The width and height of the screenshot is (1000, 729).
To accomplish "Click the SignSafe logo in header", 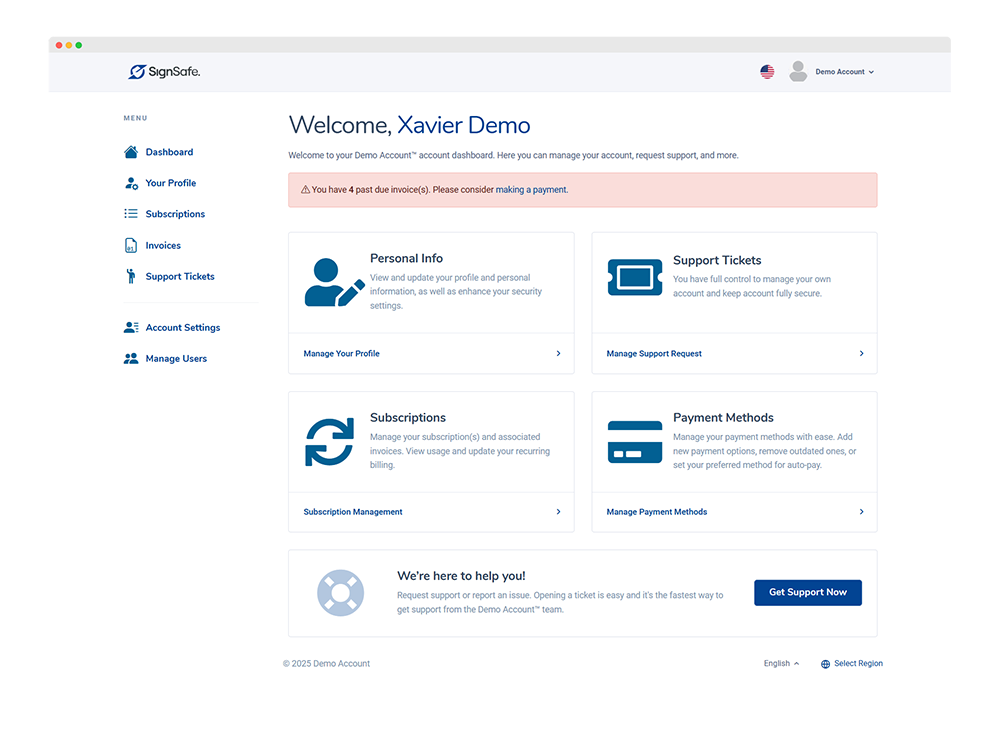I will [x=164, y=72].
